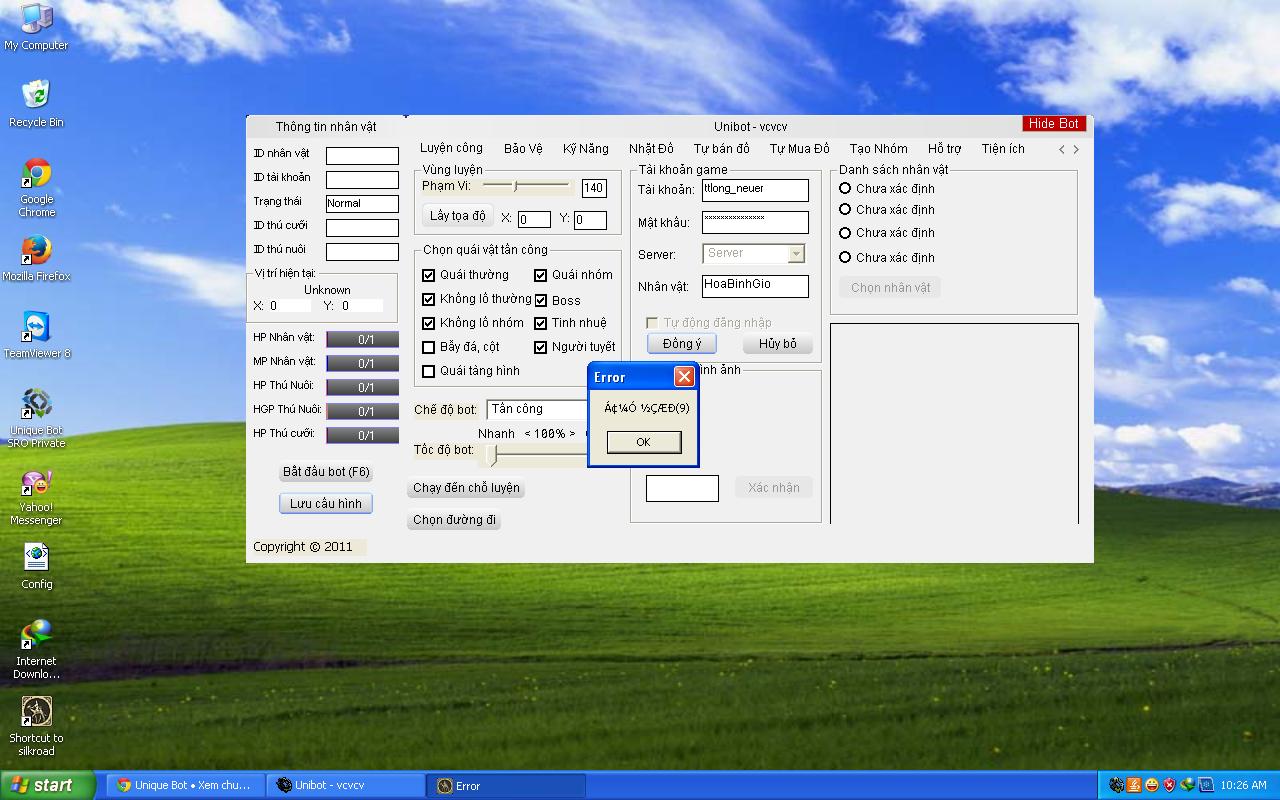Viewport: 1280px width, 800px height.
Task: Launch Google Chrome from desktop
Action: click(37, 187)
